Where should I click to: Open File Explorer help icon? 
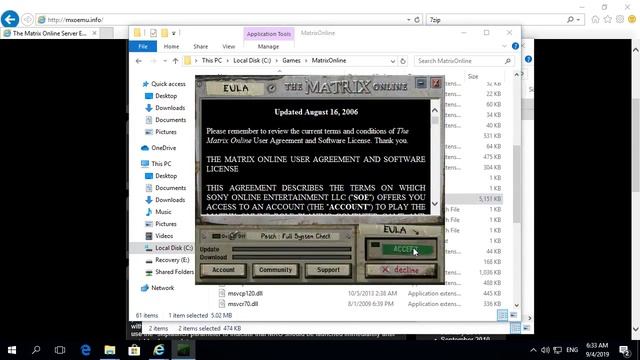point(516,46)
